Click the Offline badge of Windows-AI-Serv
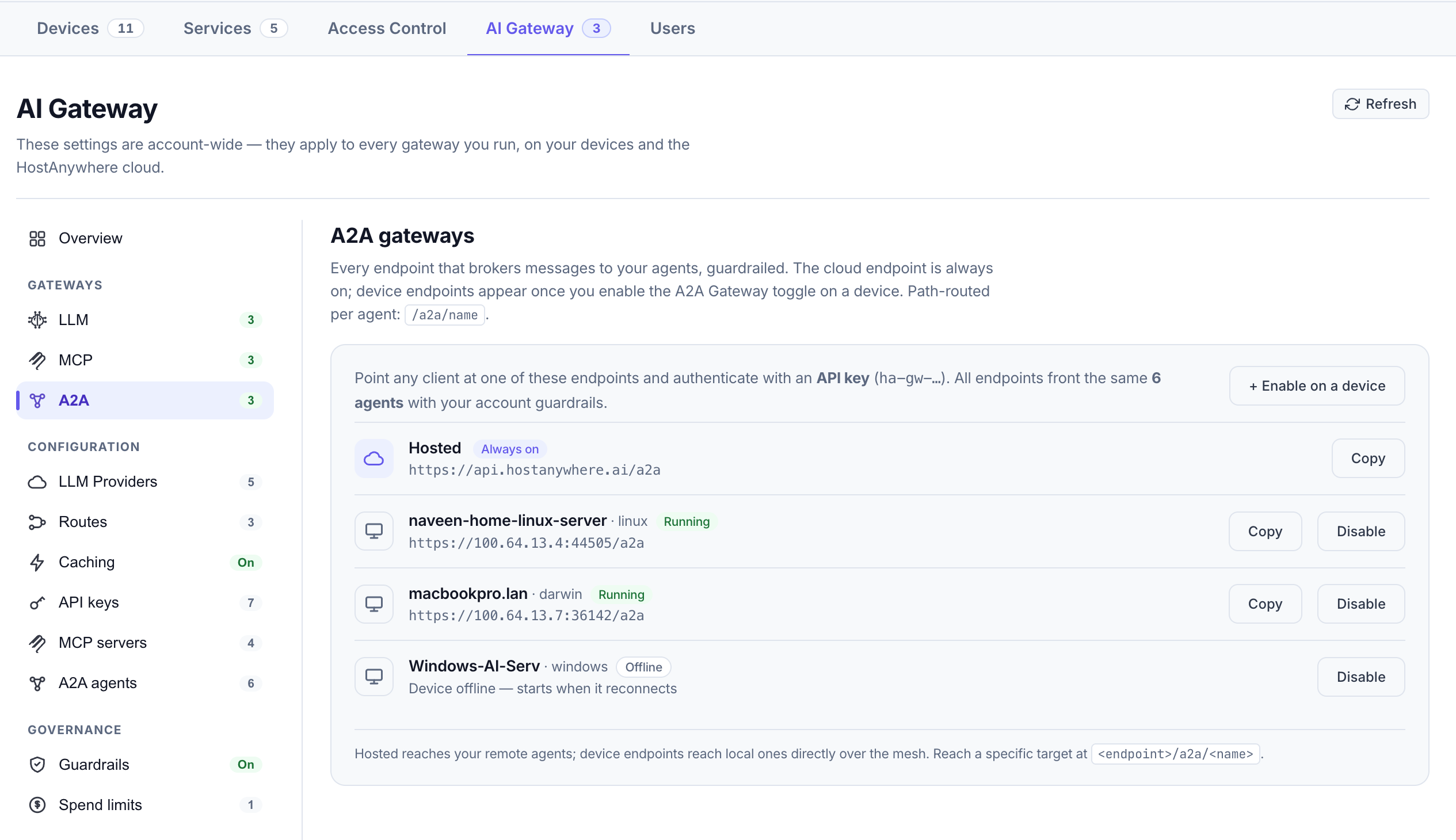 coord(643,667)
